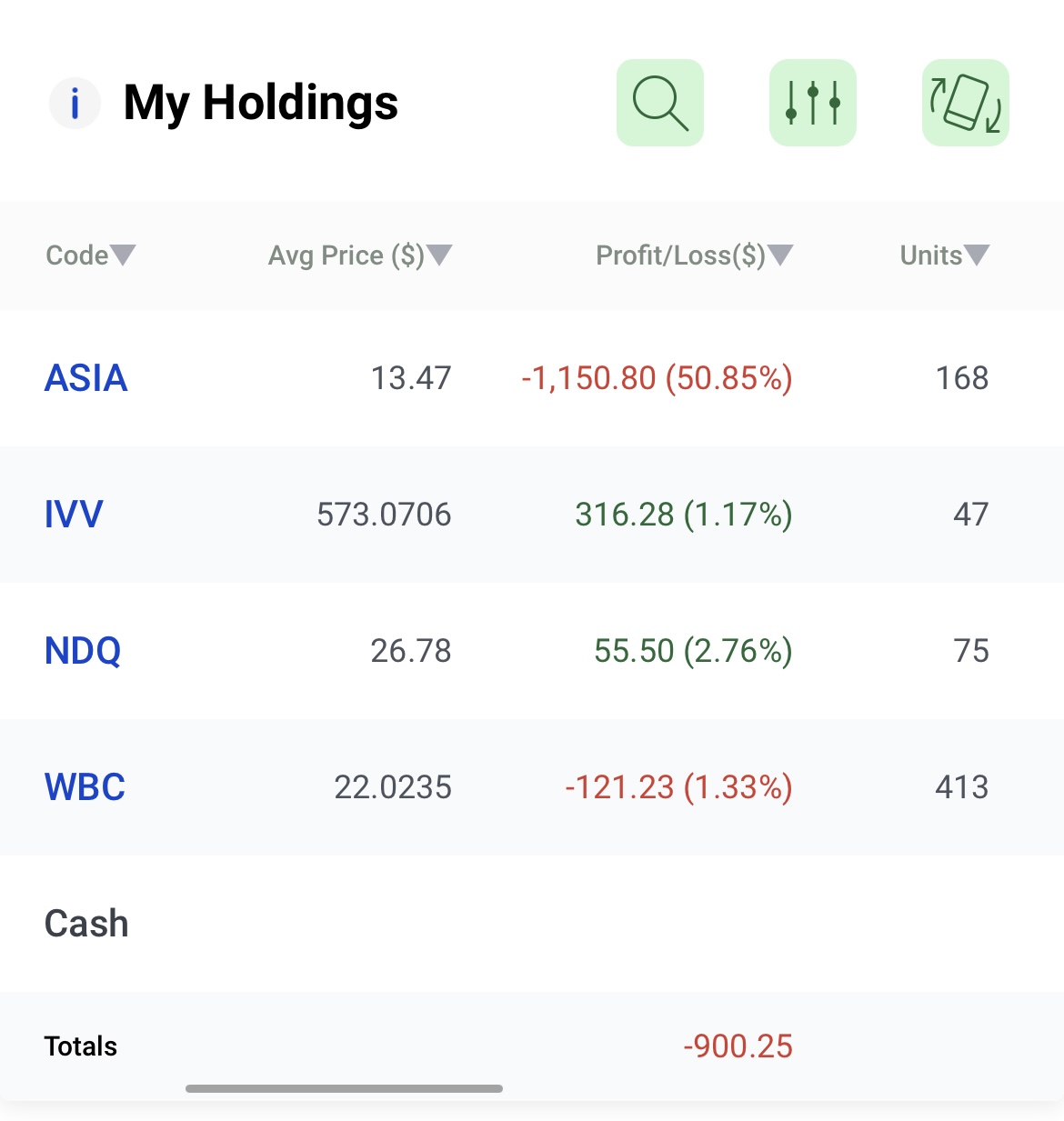Tap WBC units value 413

click(x=961, y=787)
